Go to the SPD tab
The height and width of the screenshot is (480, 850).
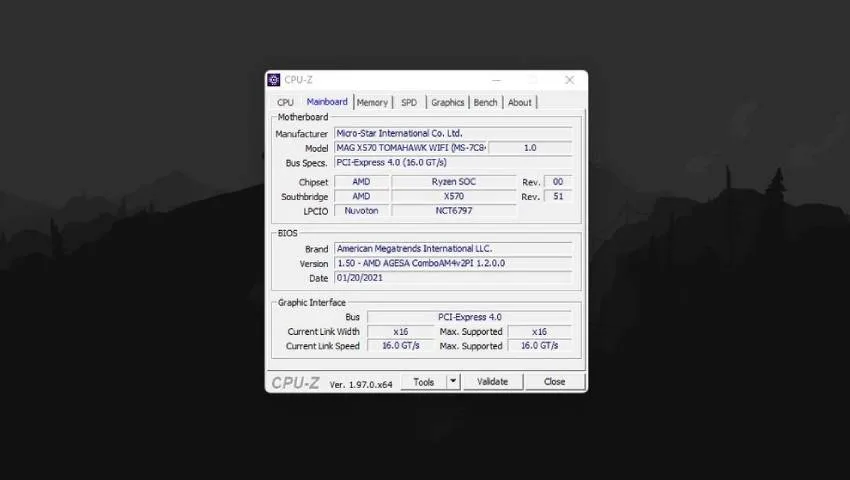click(409, 103)
